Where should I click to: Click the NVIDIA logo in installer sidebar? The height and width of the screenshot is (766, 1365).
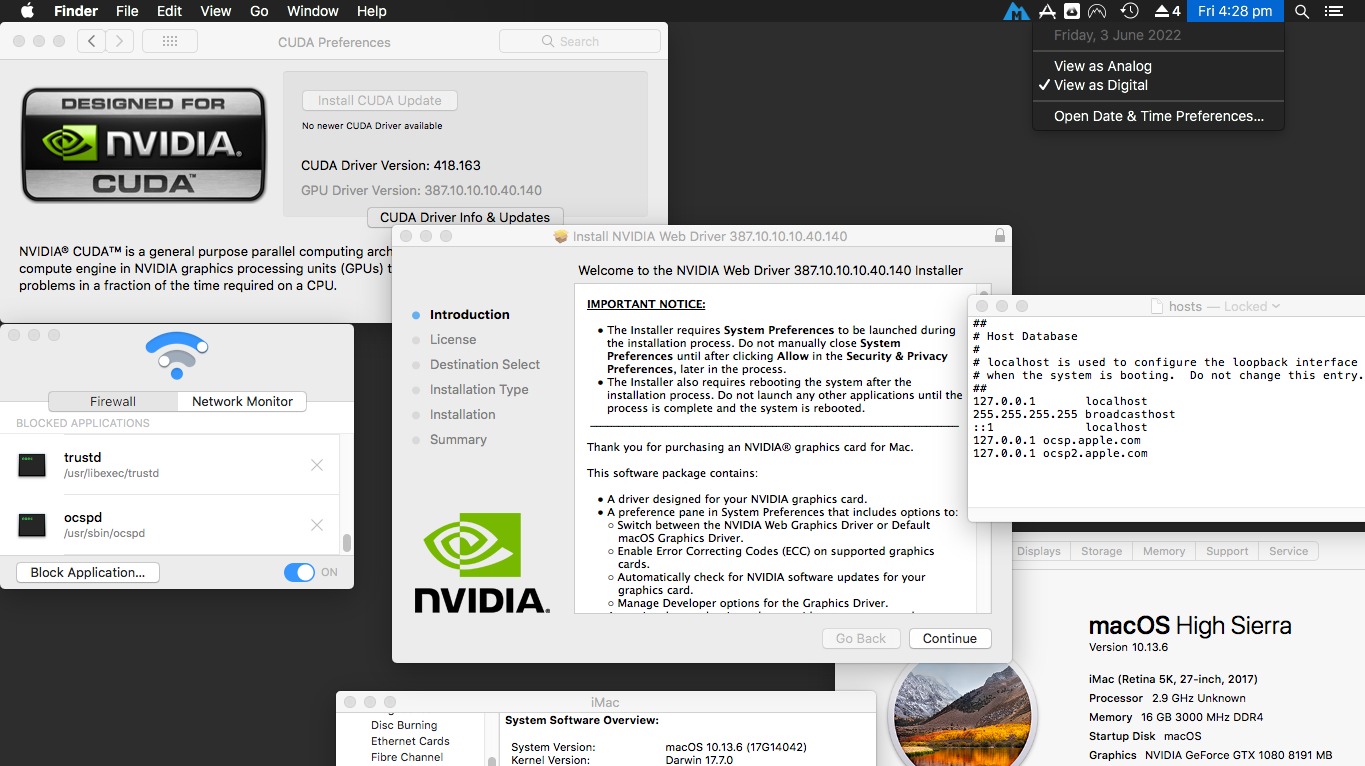[481, 562]
